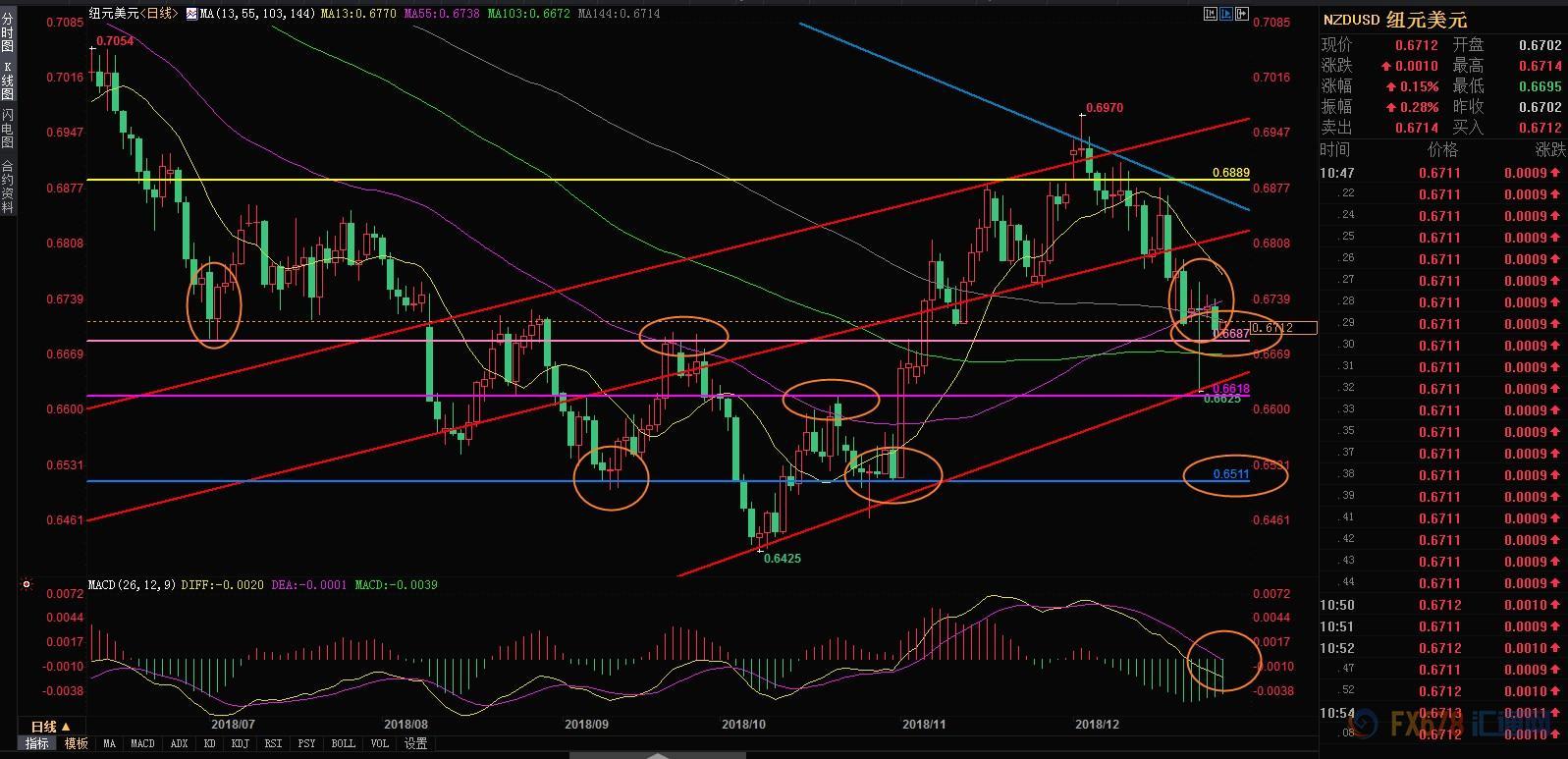Click the MA144:0.6714 value
The height and width of the screenshot is (759, 1568).
[x=620, y=14]
